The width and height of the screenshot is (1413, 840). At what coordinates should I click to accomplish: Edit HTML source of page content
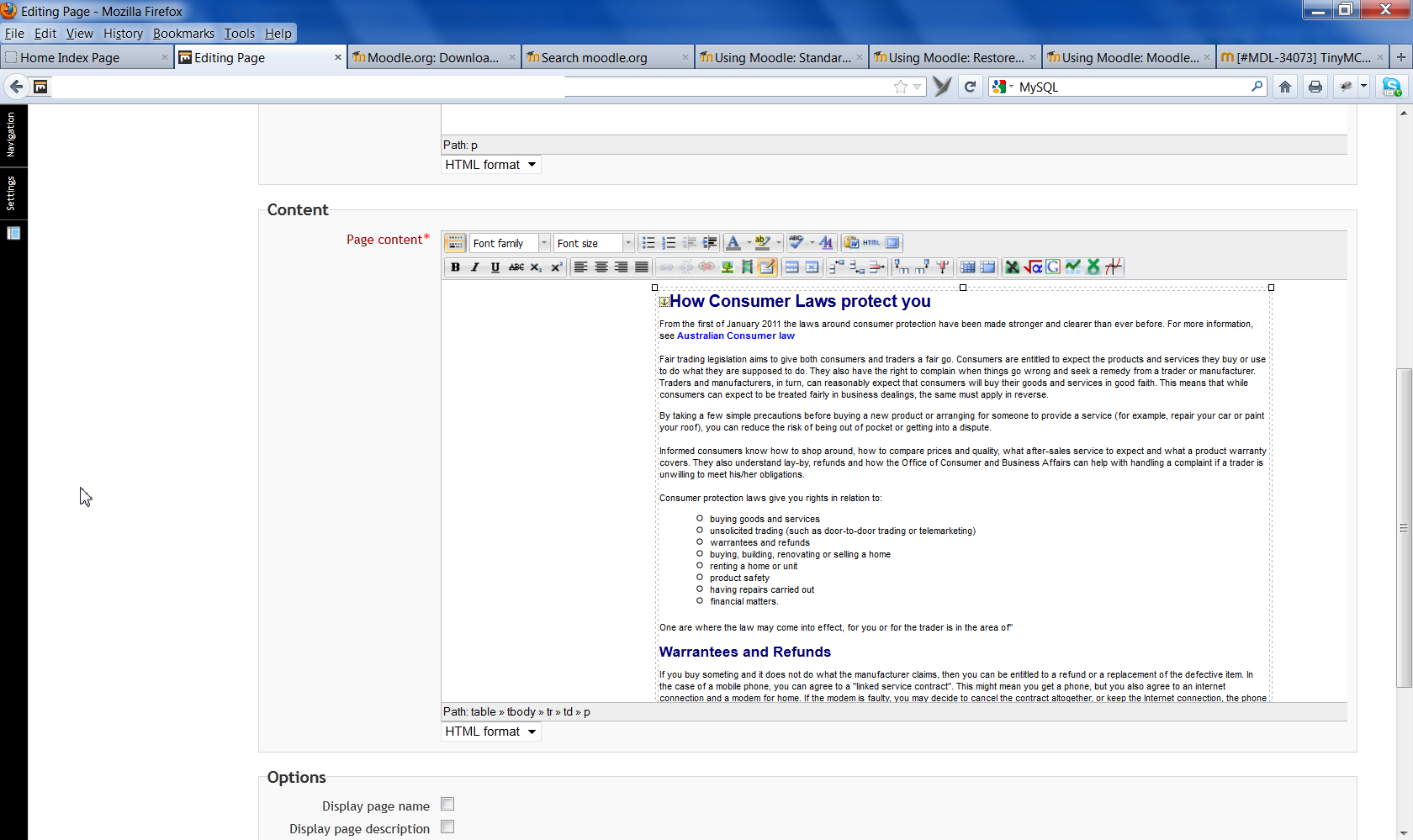pyautogui.click(x=871, y=243)
